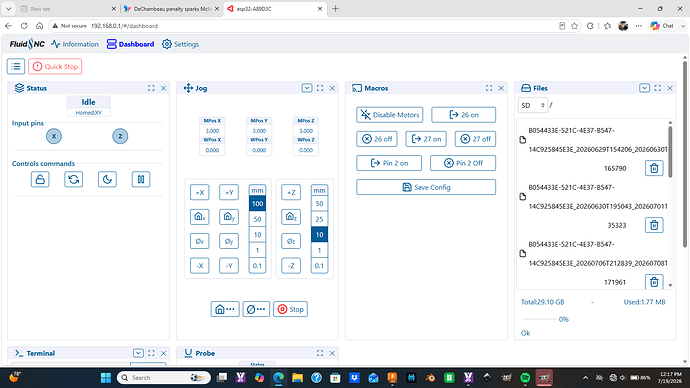This screenshot has width=690, height=388.
Task: Click the home all axes button
Action: click(x=225, y=309)
